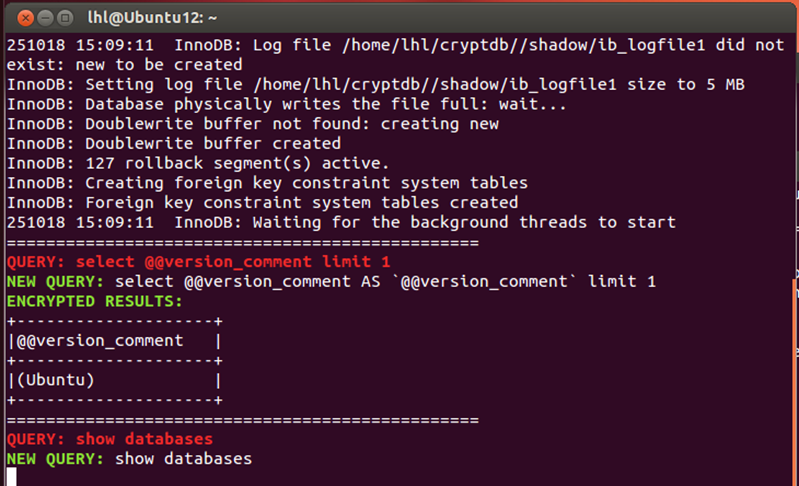799x486 pixels.
Task: Close the terminal window
Action: coord(25,18)
